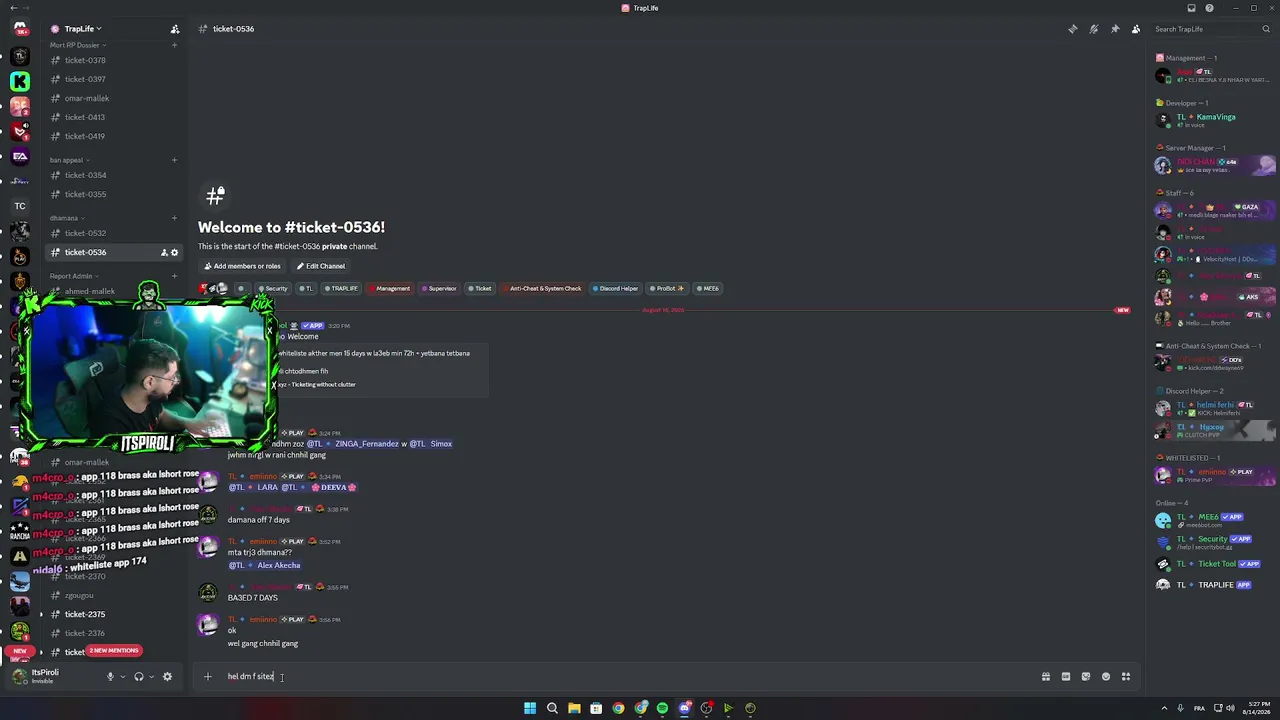Open channel ticket-0413
This screenshot has height=720, width=1280.
tap(114, 117)
